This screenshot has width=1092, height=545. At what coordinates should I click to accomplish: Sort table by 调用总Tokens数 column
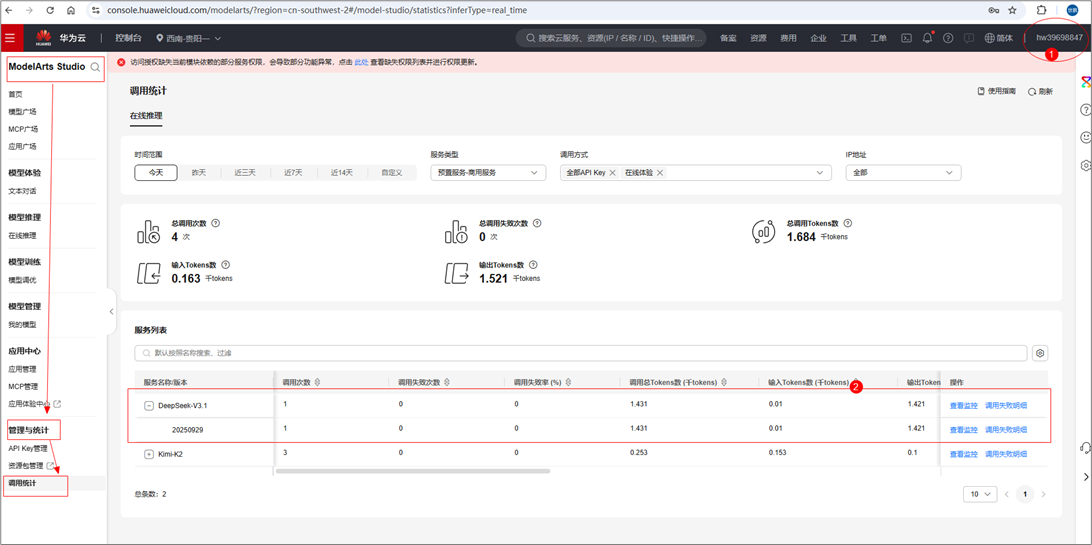725,382
